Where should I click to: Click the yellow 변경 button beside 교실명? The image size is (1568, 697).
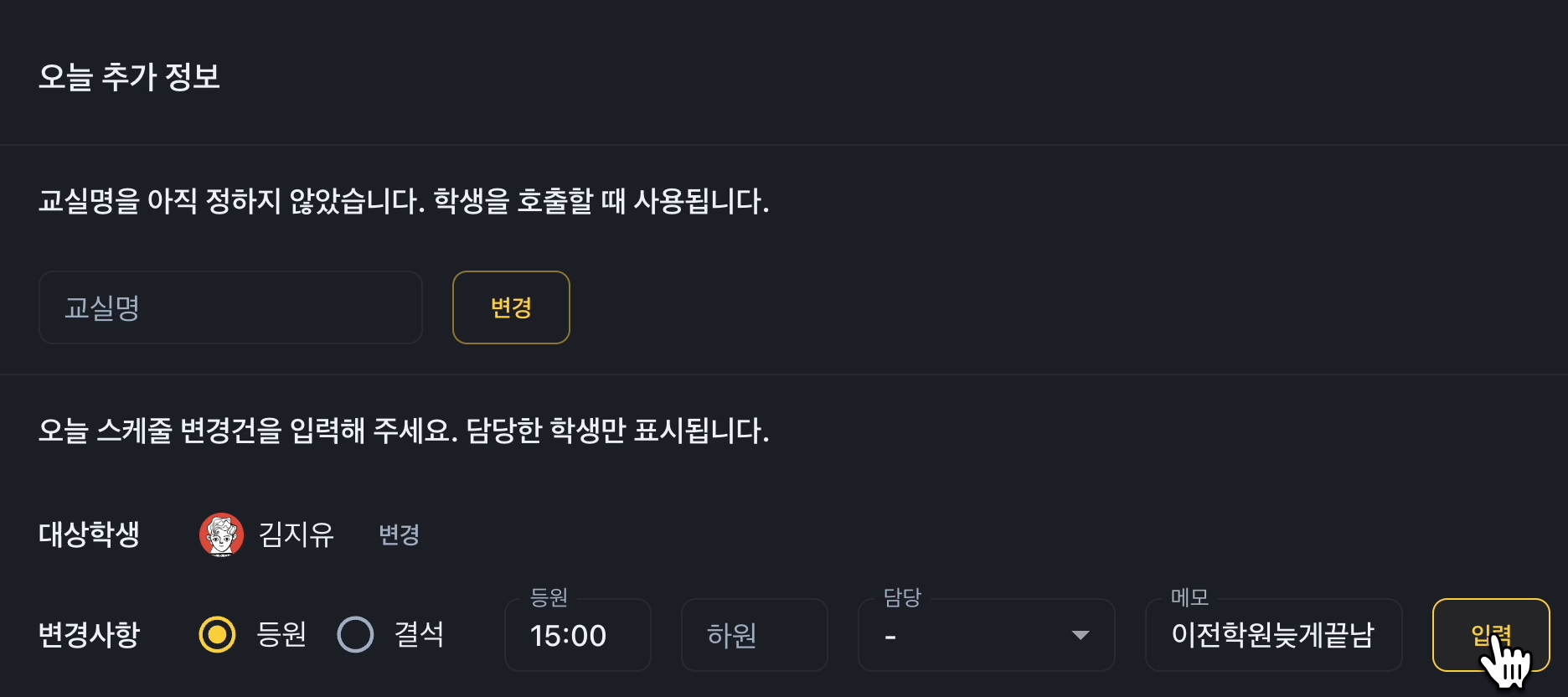click(x=511, y=307)
